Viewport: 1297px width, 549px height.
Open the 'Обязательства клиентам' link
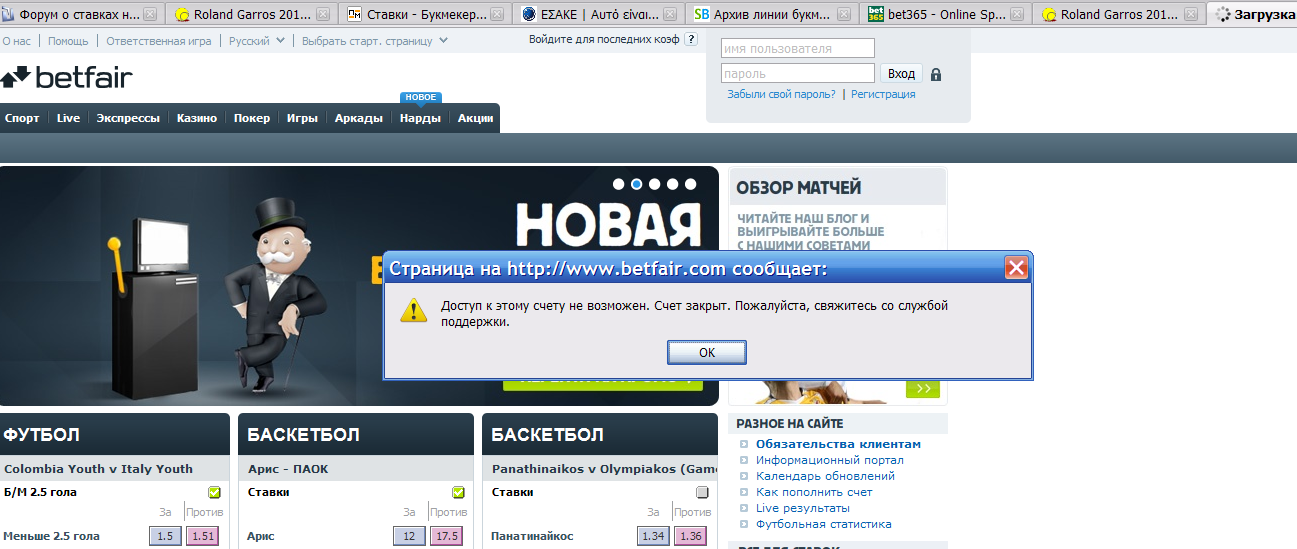(838, 444)
